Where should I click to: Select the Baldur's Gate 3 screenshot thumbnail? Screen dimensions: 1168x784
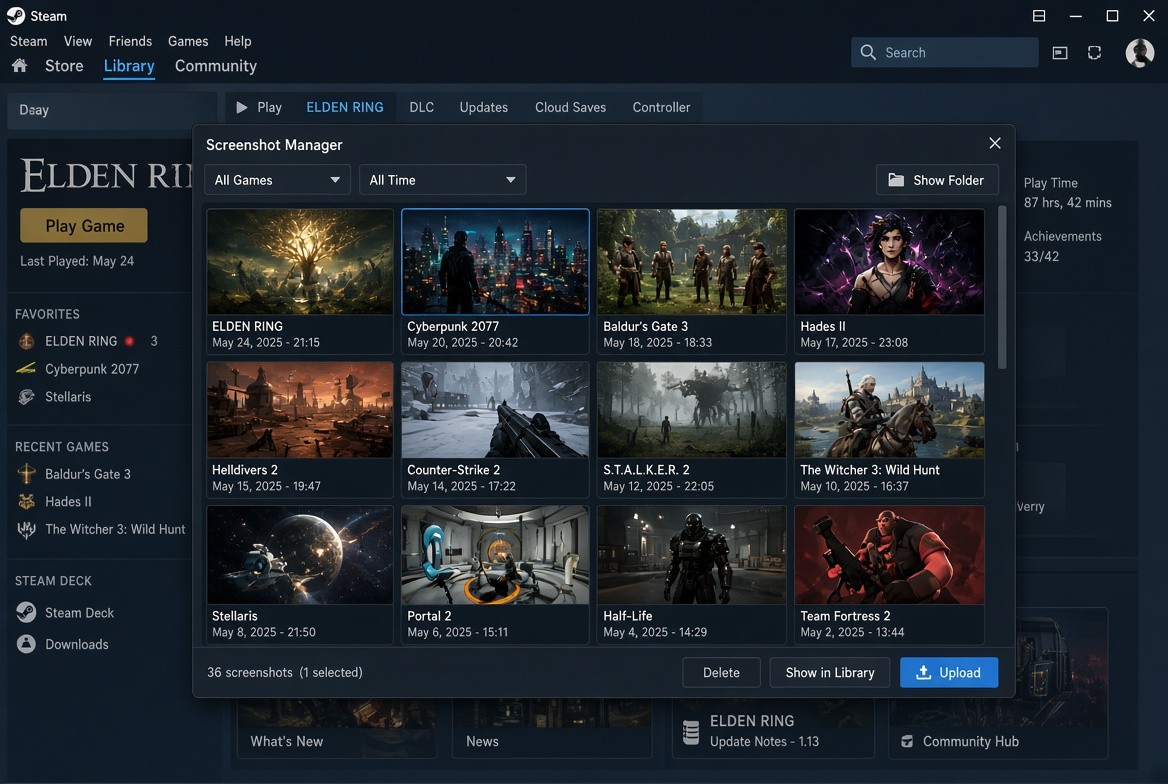pos(691,262)
